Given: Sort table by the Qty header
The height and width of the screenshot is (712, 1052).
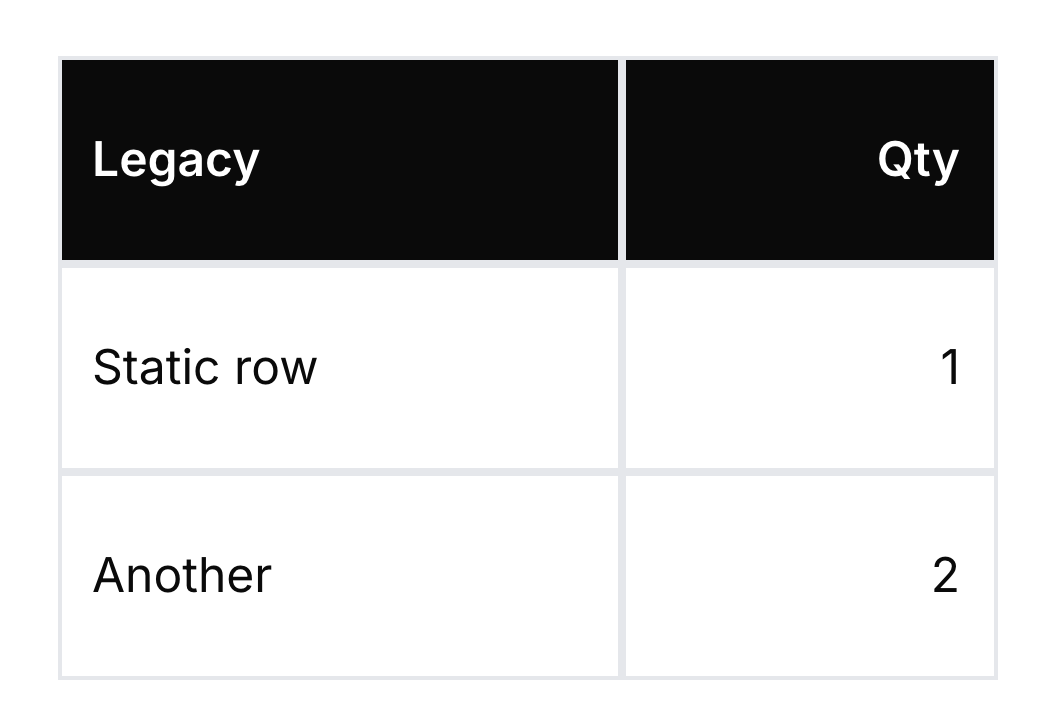Looking at the screenshot, I should click(810, 160).
